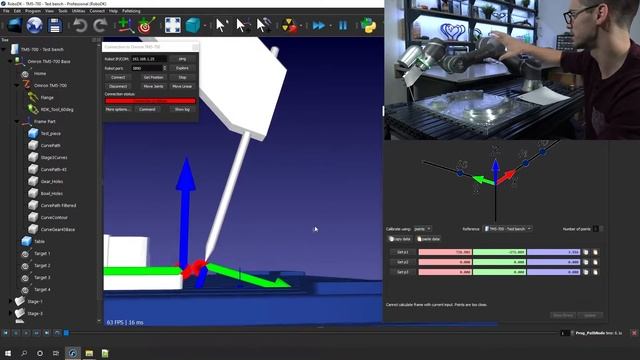Open the load file icon in toolbar
The image size is (640, 360).
coord(14,26)
